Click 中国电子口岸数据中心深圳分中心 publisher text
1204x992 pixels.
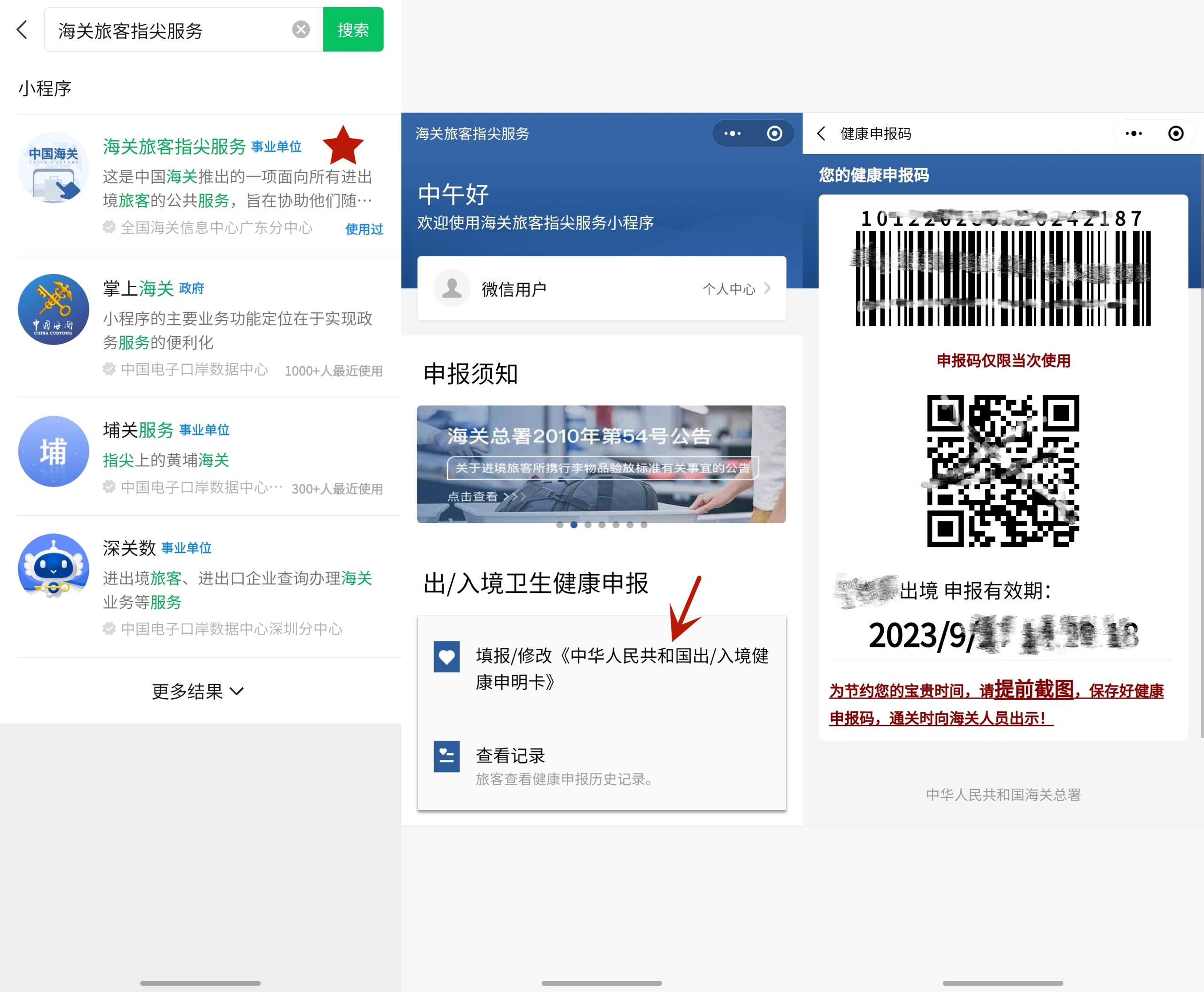231,629
